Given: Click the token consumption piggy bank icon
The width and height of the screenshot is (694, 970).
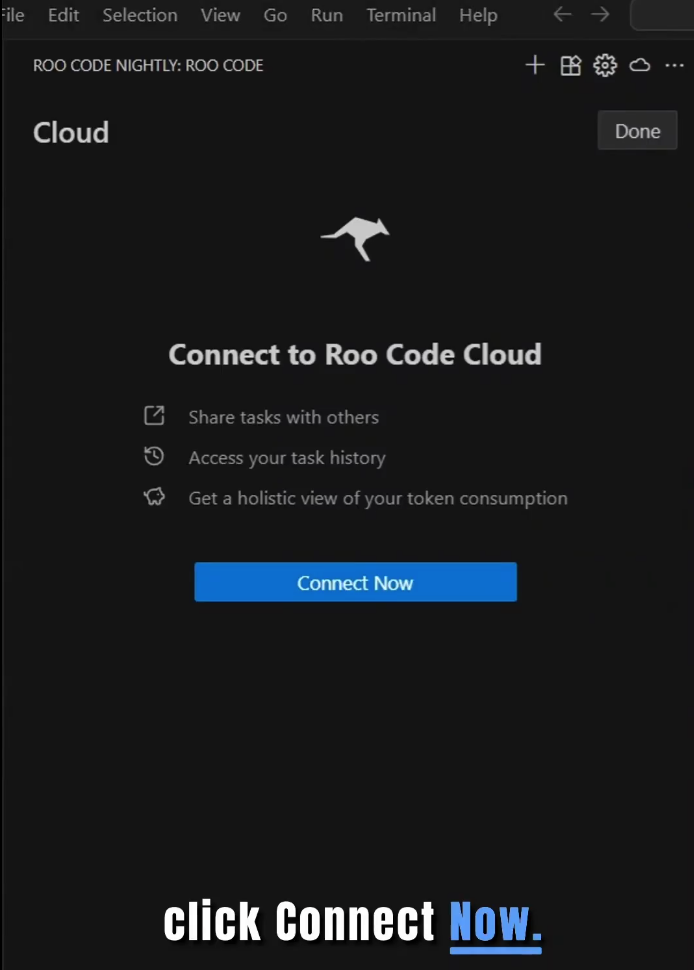Looking at the screenshot, I should [x=155, y=496].
